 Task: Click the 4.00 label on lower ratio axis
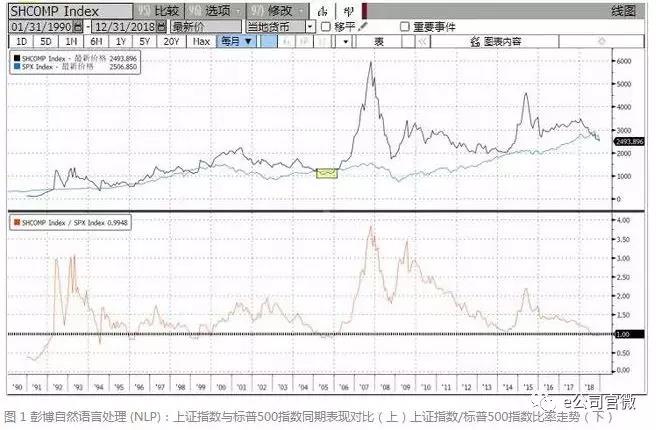623,220
